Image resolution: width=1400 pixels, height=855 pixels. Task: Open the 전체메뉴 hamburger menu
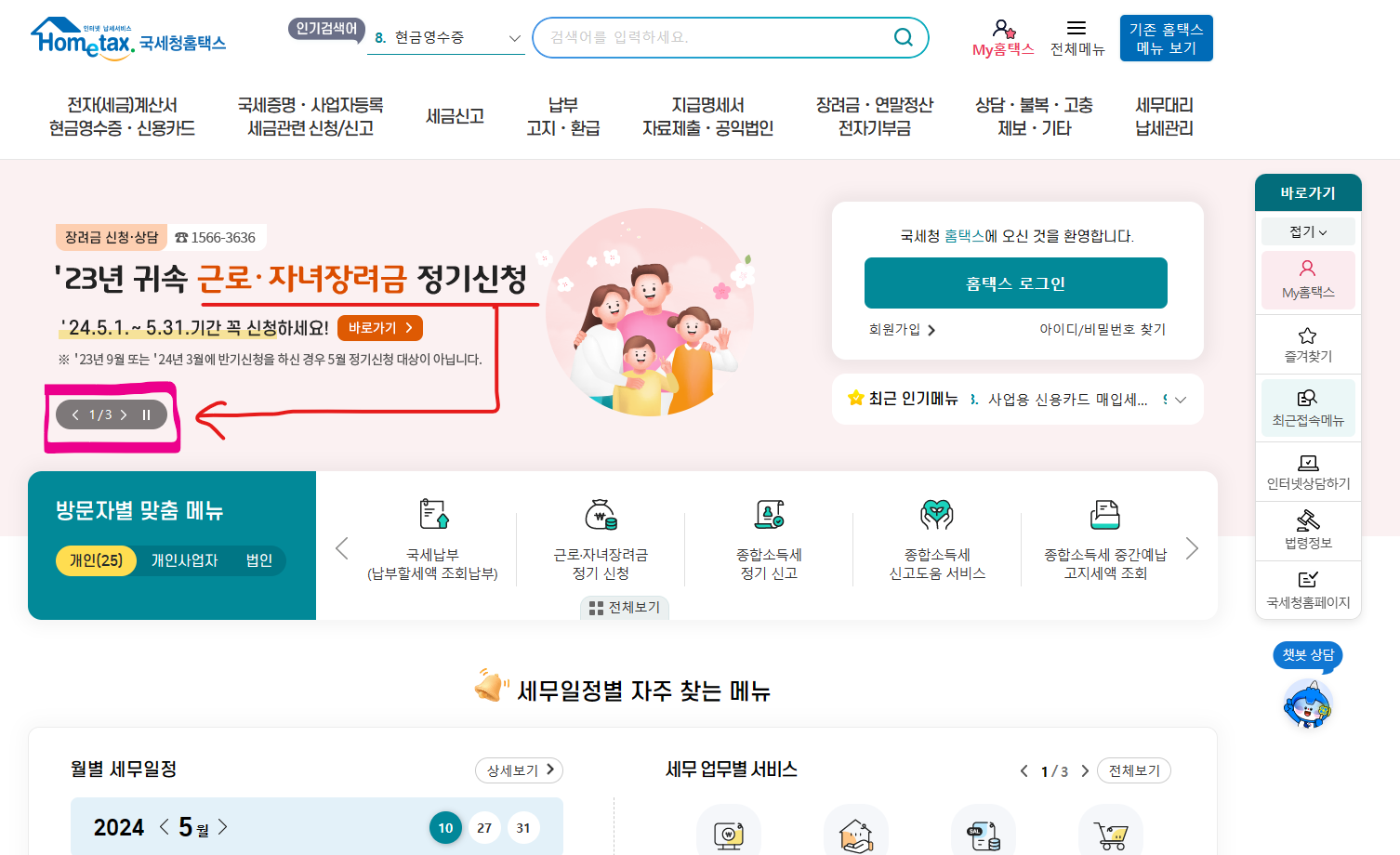1078,37
